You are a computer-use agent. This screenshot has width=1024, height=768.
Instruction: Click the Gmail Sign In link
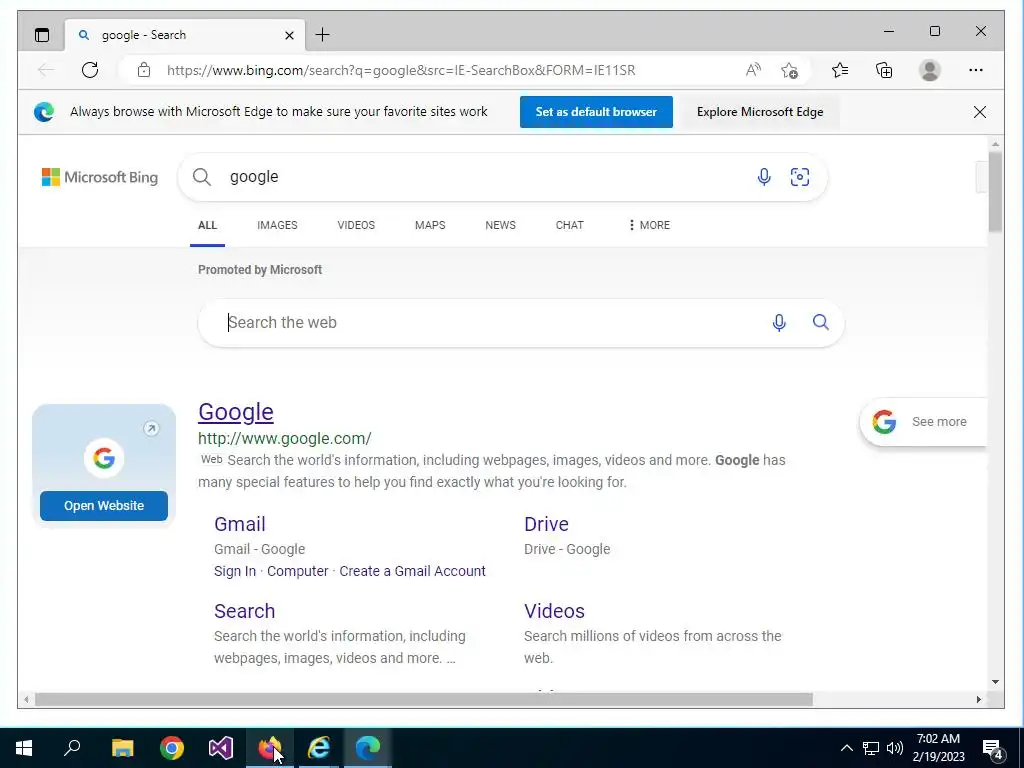tap(235, 571)
